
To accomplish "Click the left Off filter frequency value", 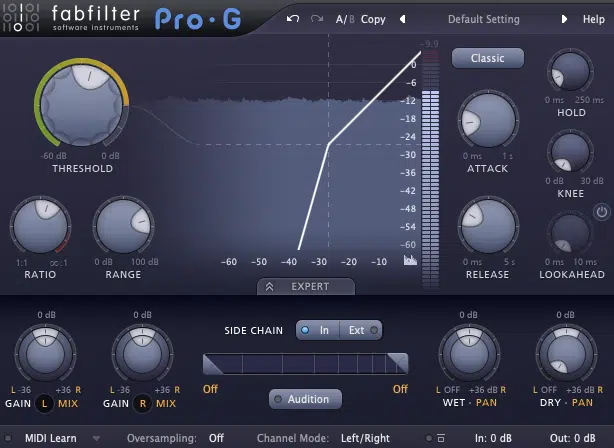I will [210, 389].
